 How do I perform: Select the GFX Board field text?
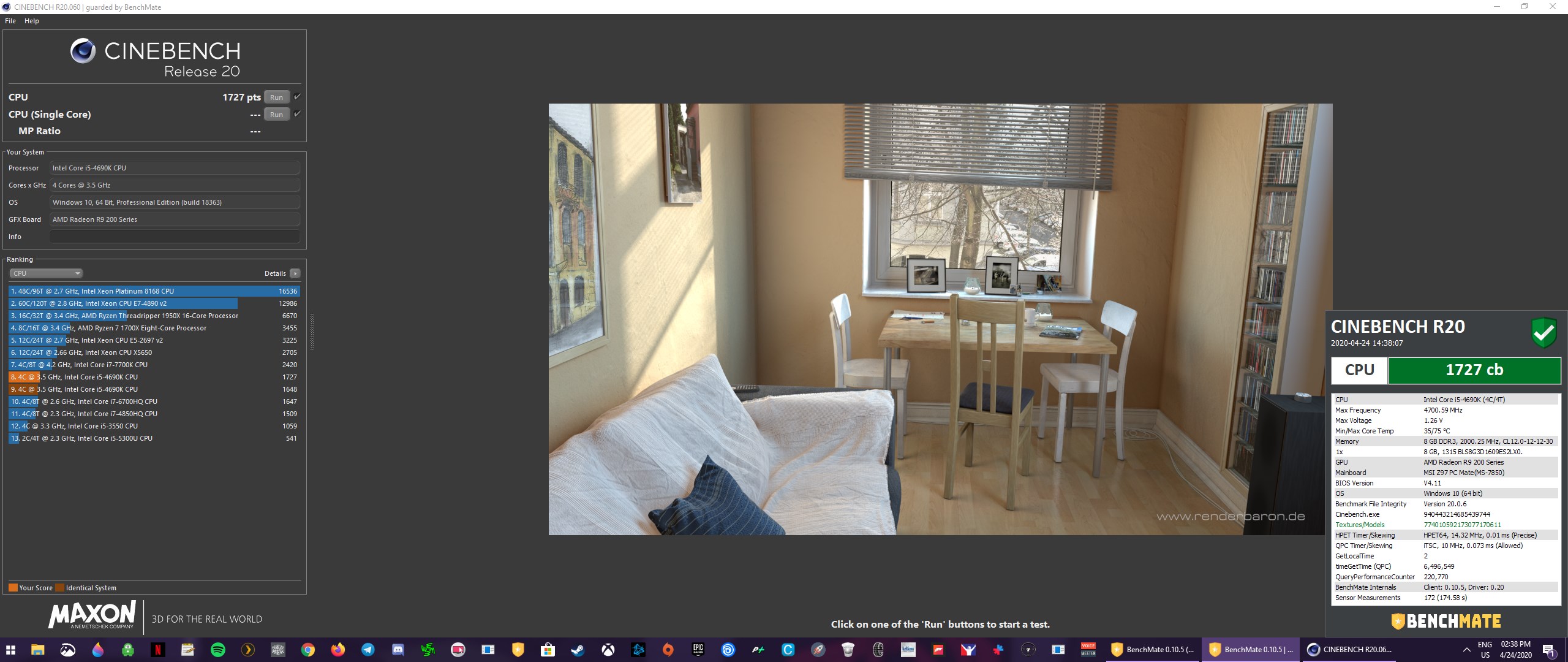point(175,219)
